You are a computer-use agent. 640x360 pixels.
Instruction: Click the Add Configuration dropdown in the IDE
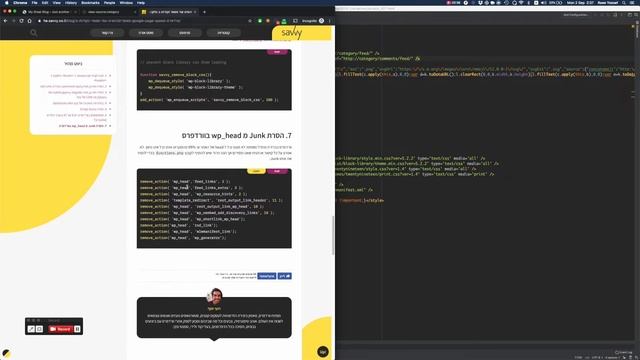[576, 15]
